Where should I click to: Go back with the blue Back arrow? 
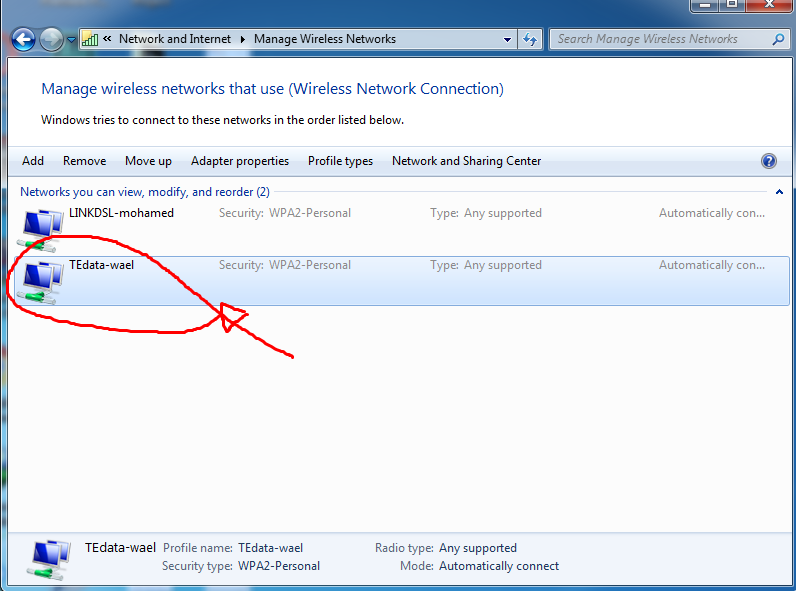pyautogui.click(x=23, y=39)
